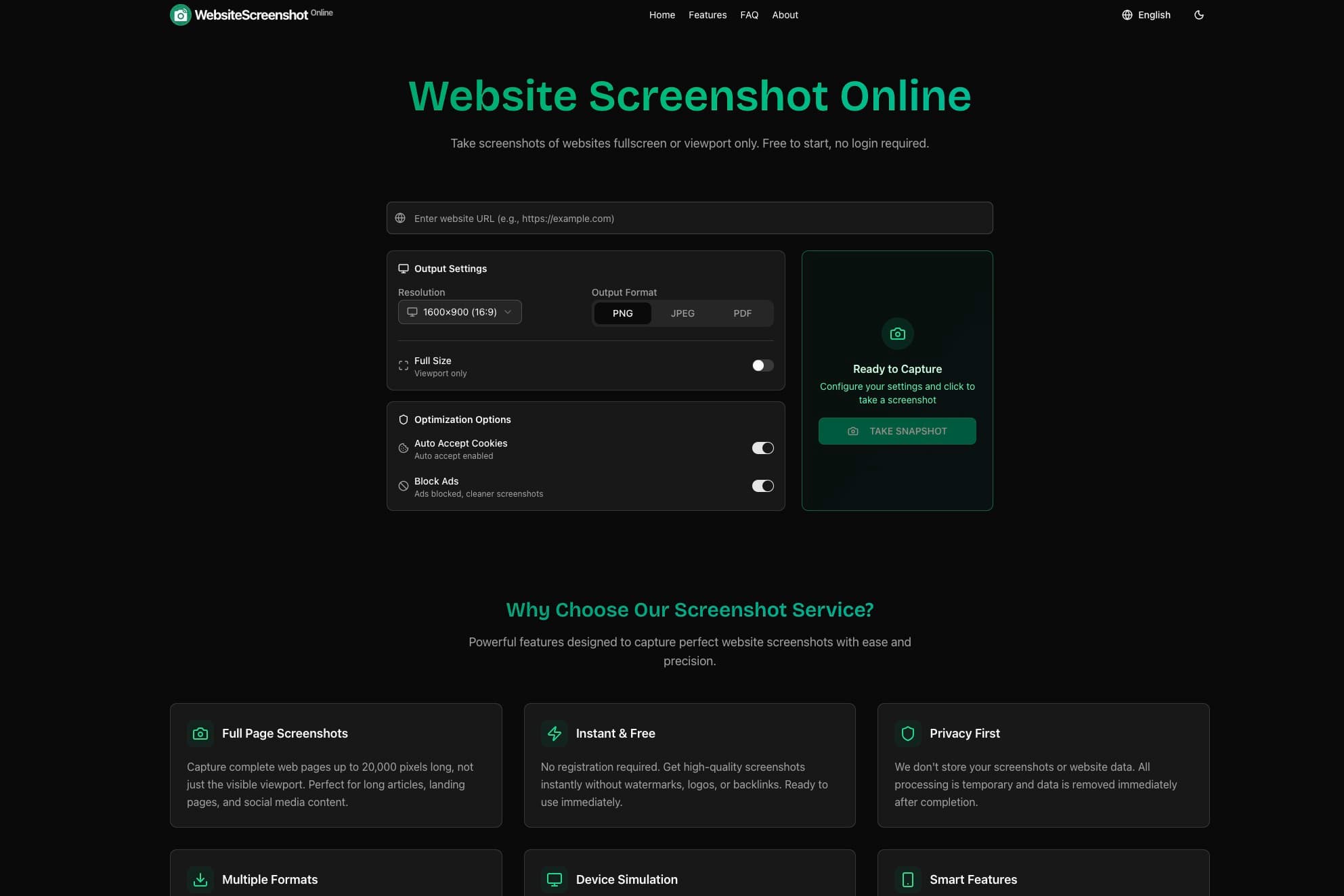Viewport: 1344px width, 896px height.
Task: Click the Instant & Free lightning icon
Action: [555, 734]
